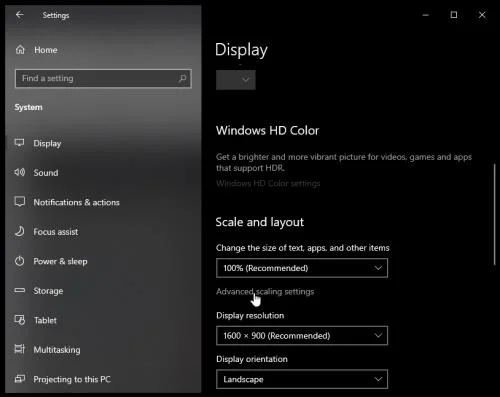Select Focus assist

103,232
